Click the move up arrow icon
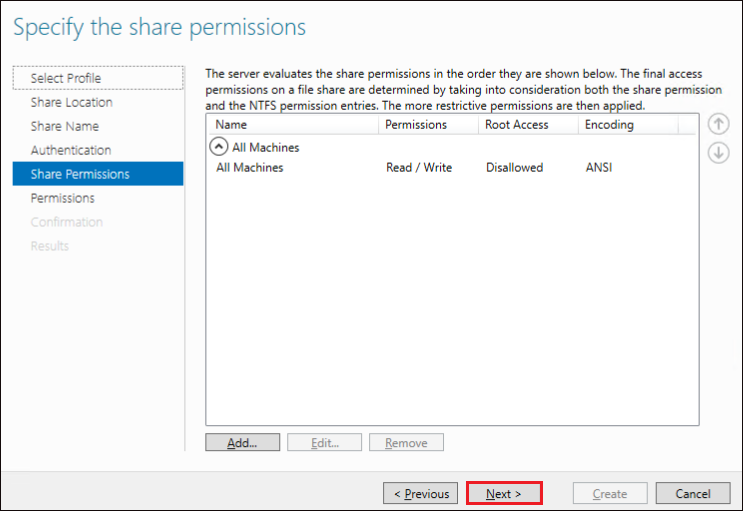743x511 pixels. [x=718, y=124]
